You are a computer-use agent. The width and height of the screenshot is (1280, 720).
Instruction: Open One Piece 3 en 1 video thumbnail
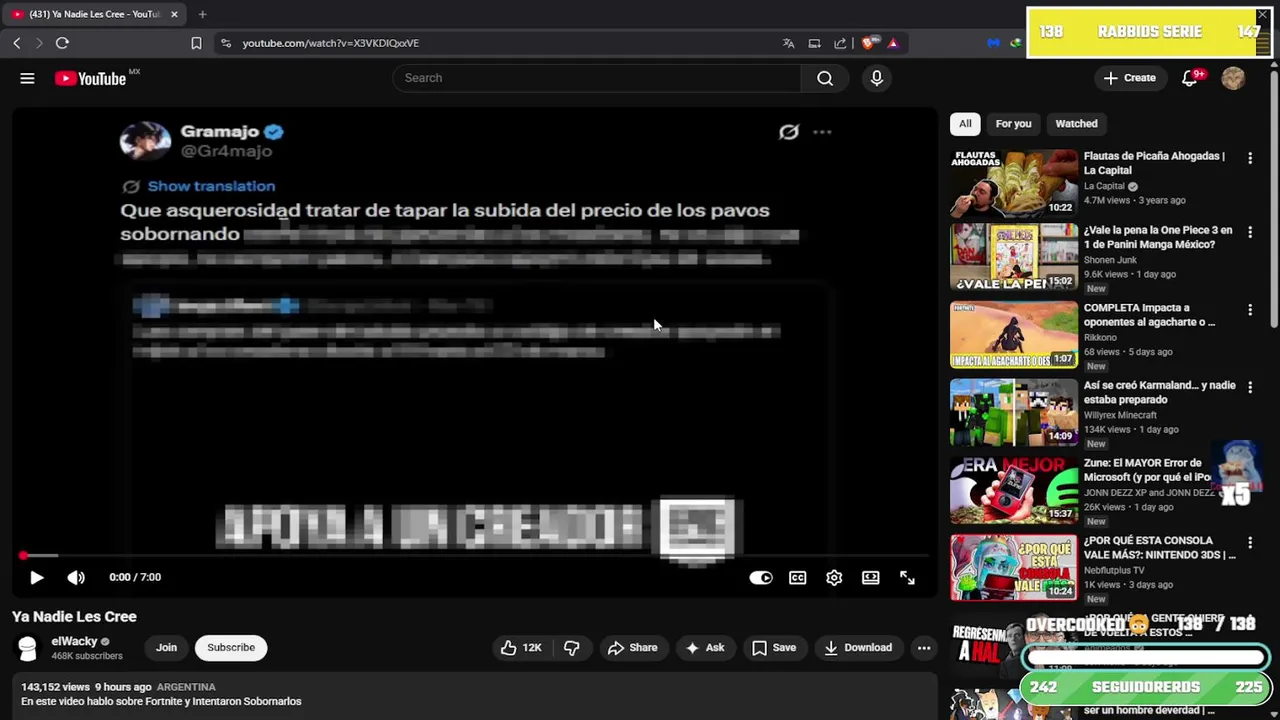pos(1014,258)
